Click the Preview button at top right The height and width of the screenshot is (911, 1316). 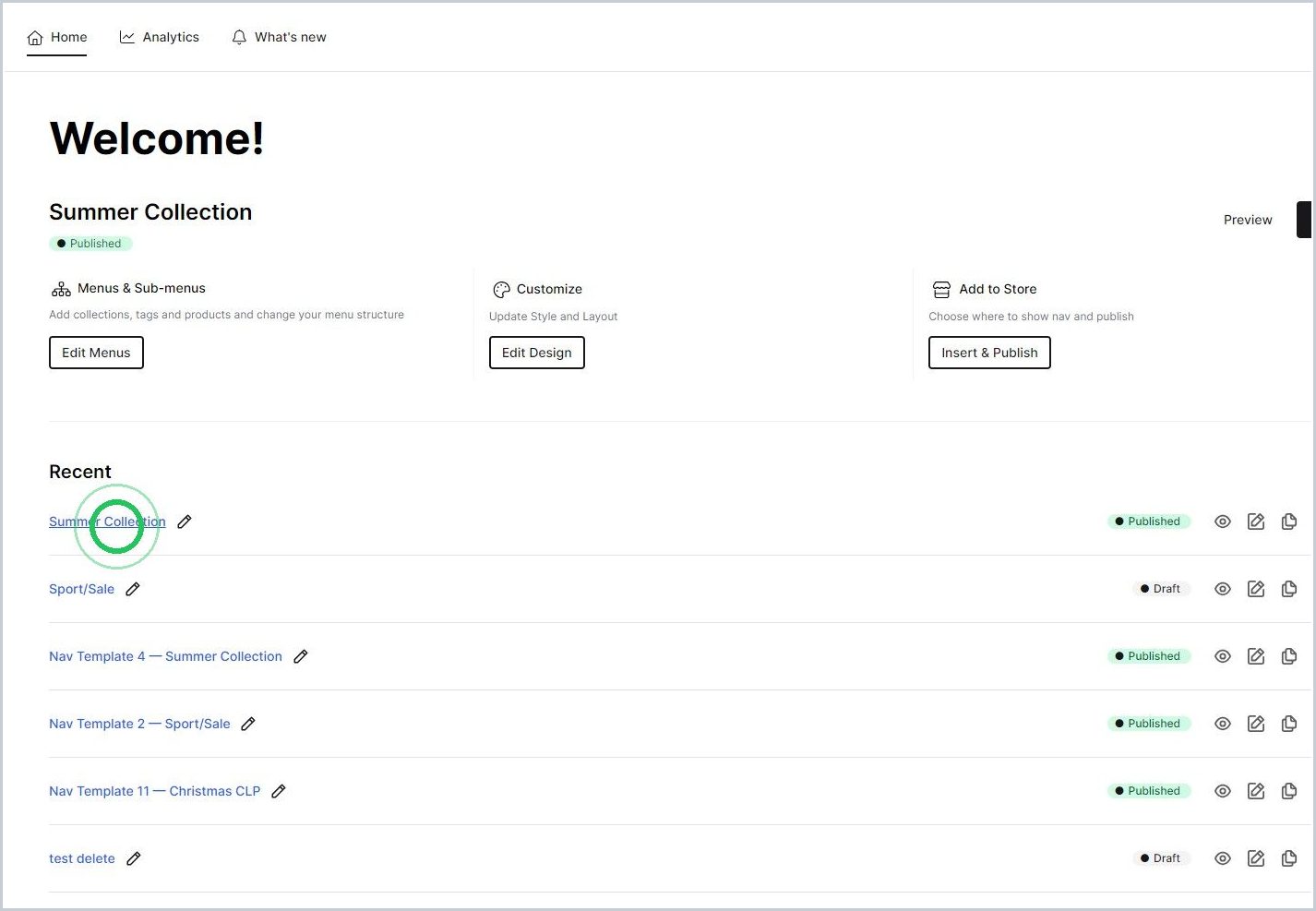point(1248,220)
